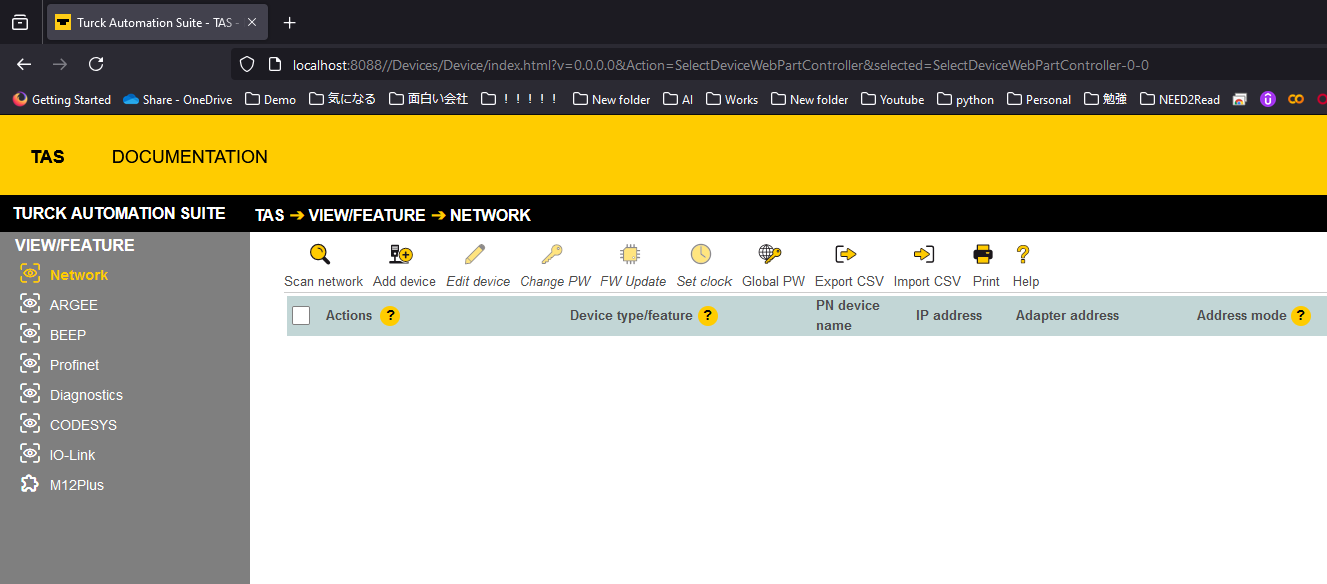This screenshot has width=1327, height=584.
Task: Open the Works bookmarks folder
Action: (x=732, y=99)
